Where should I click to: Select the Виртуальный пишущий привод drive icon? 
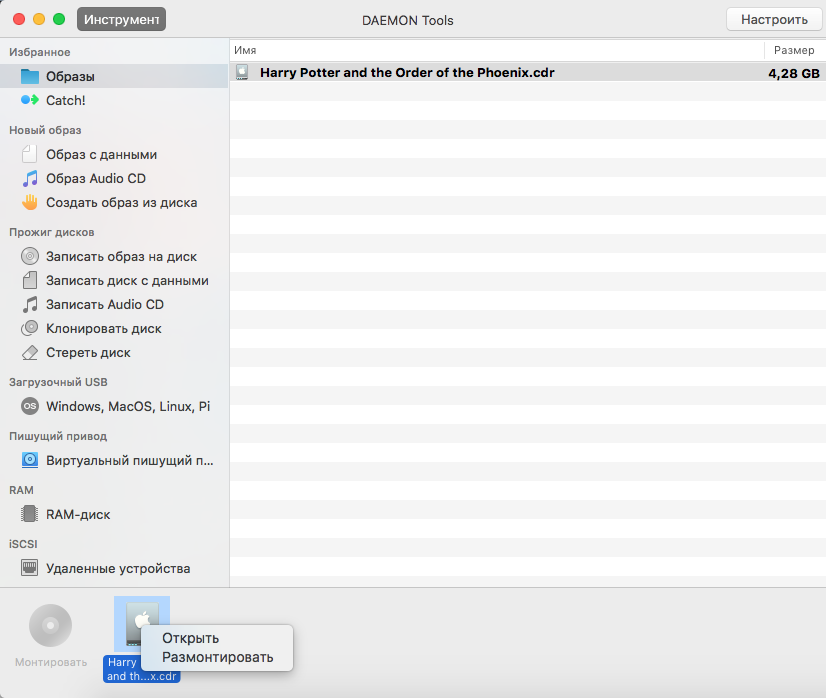click(x=30, y=460)
